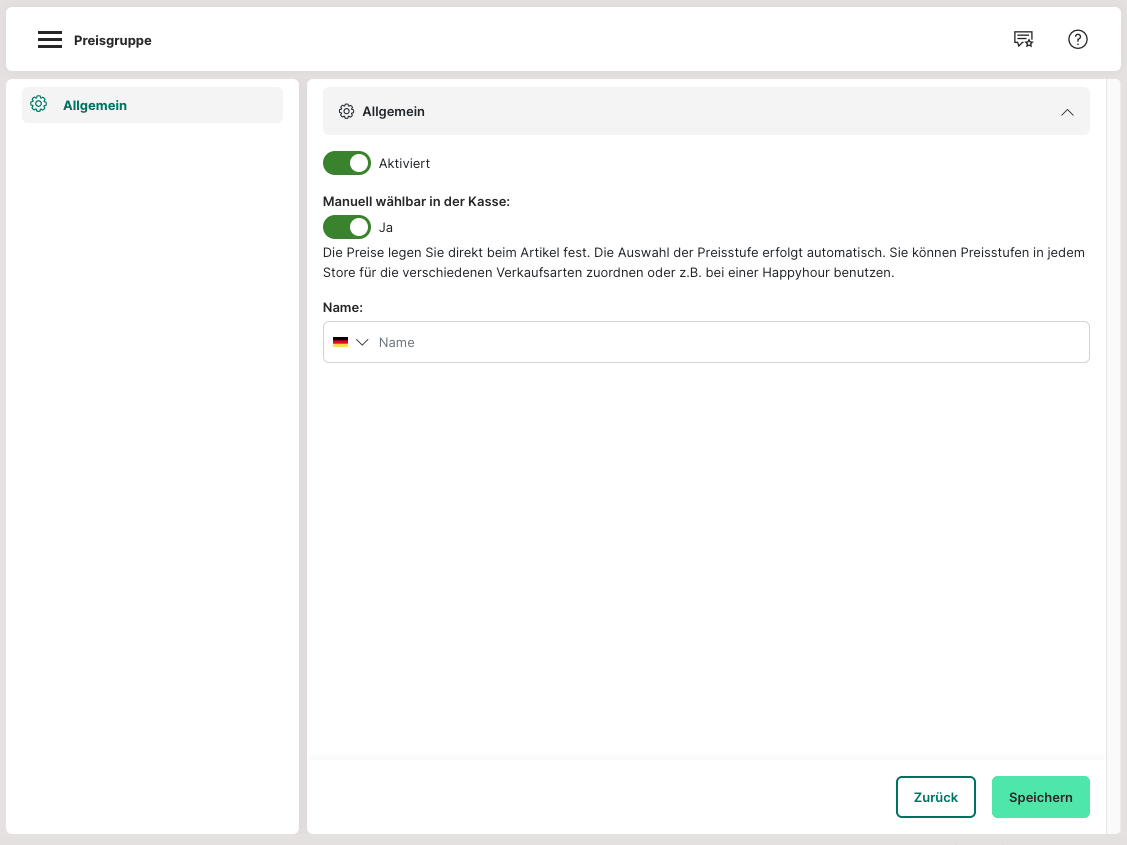The height and width of the screenshot is (845, 1127).
Task: Collapse the Allgemein section using the chevron
Action: coord(1067,112)
